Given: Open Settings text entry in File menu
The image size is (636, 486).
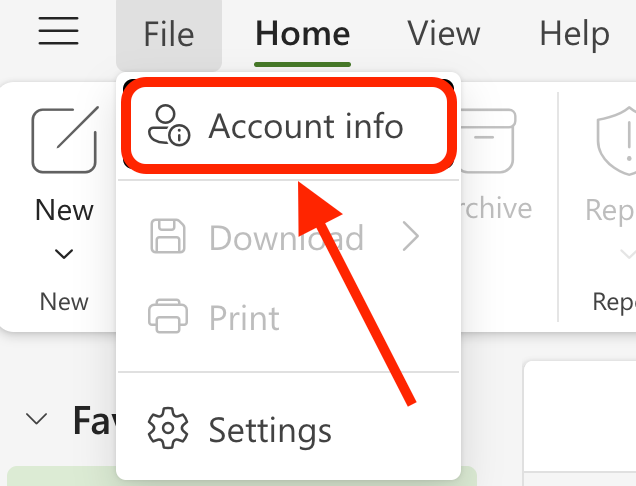Looking at the screenshot, I should point(270,431).
